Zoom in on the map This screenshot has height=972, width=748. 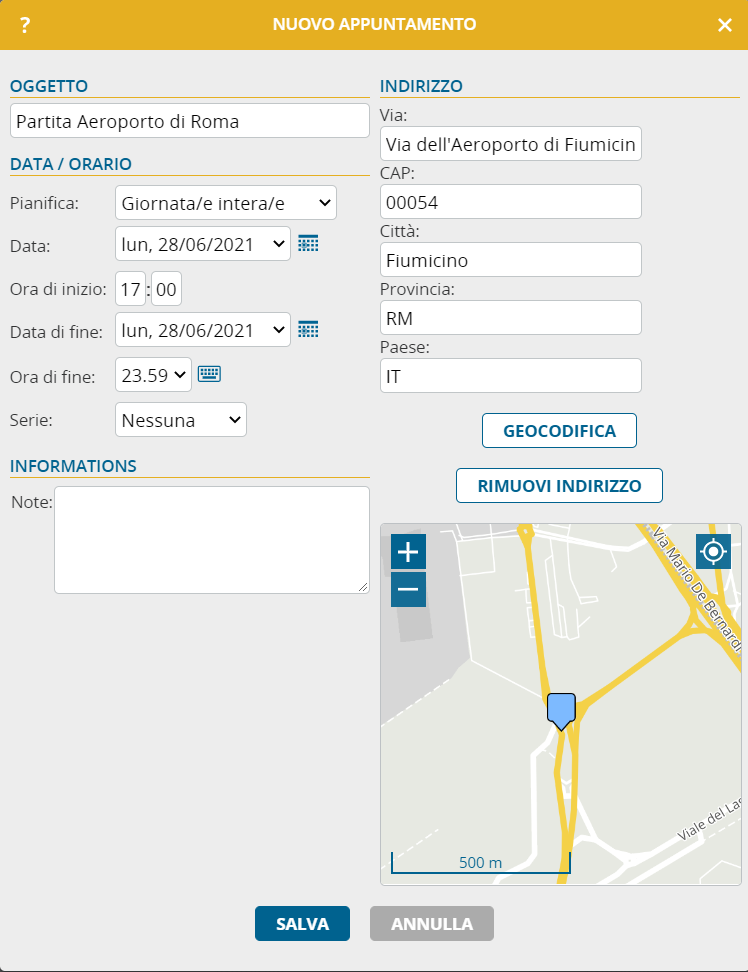408,551
